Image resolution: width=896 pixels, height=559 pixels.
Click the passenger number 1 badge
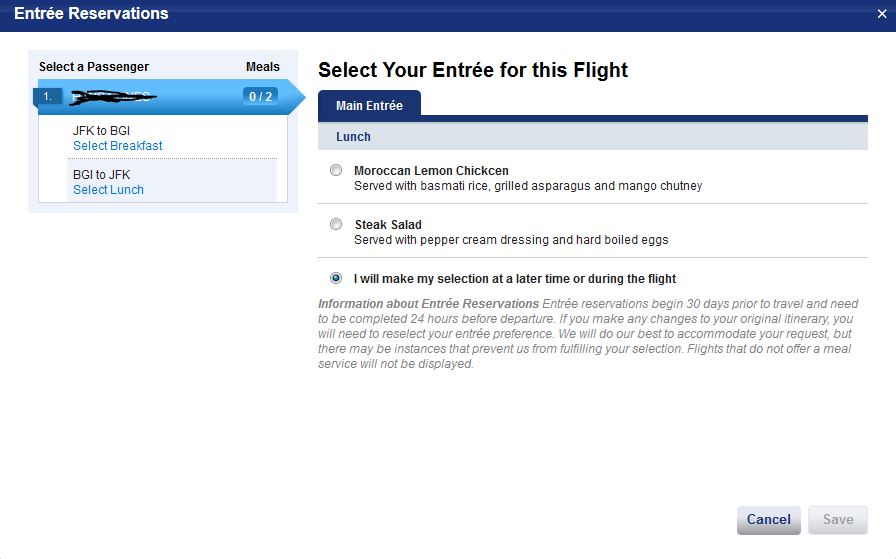coord(49,97)
